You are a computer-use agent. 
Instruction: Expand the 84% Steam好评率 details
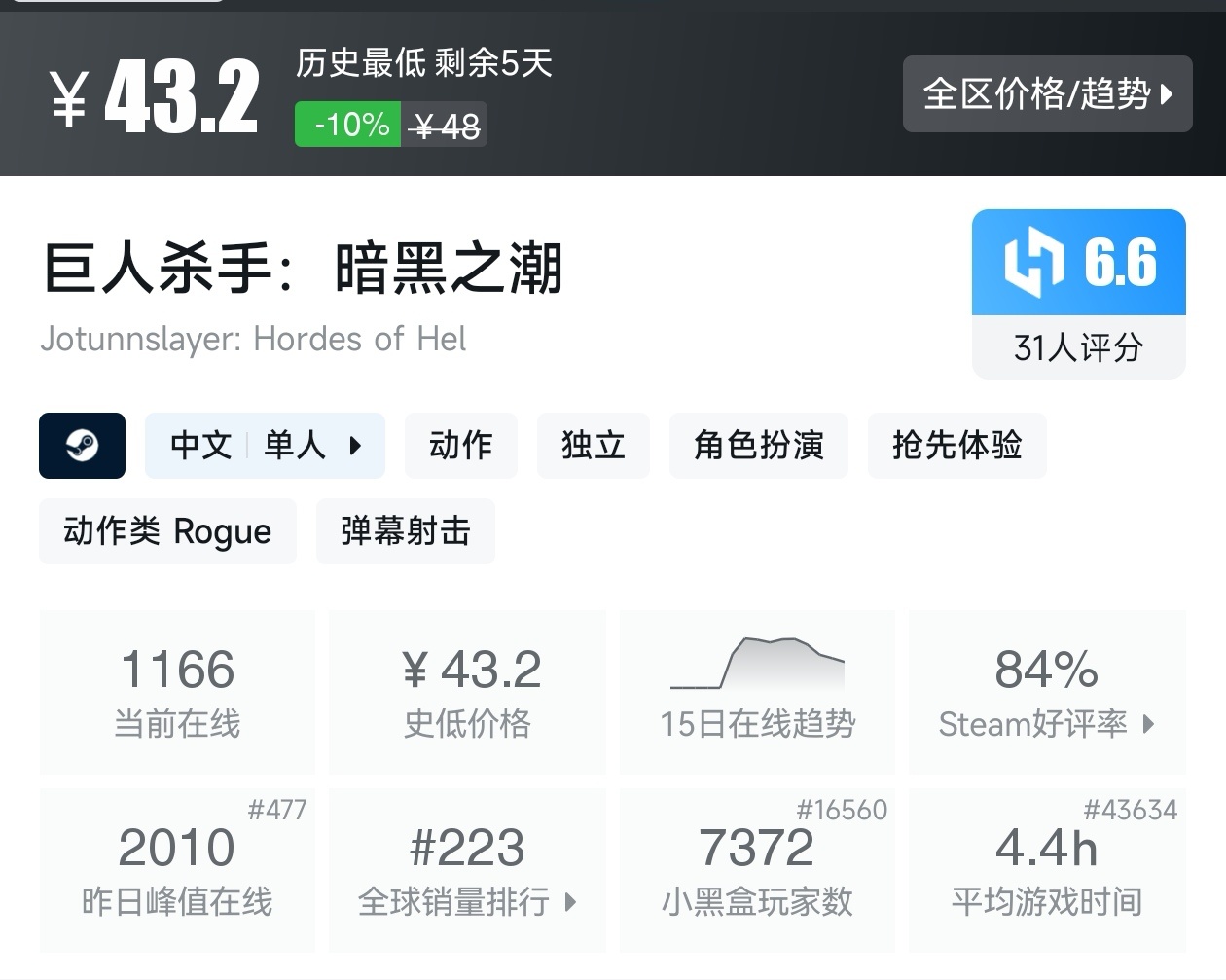1047,692
